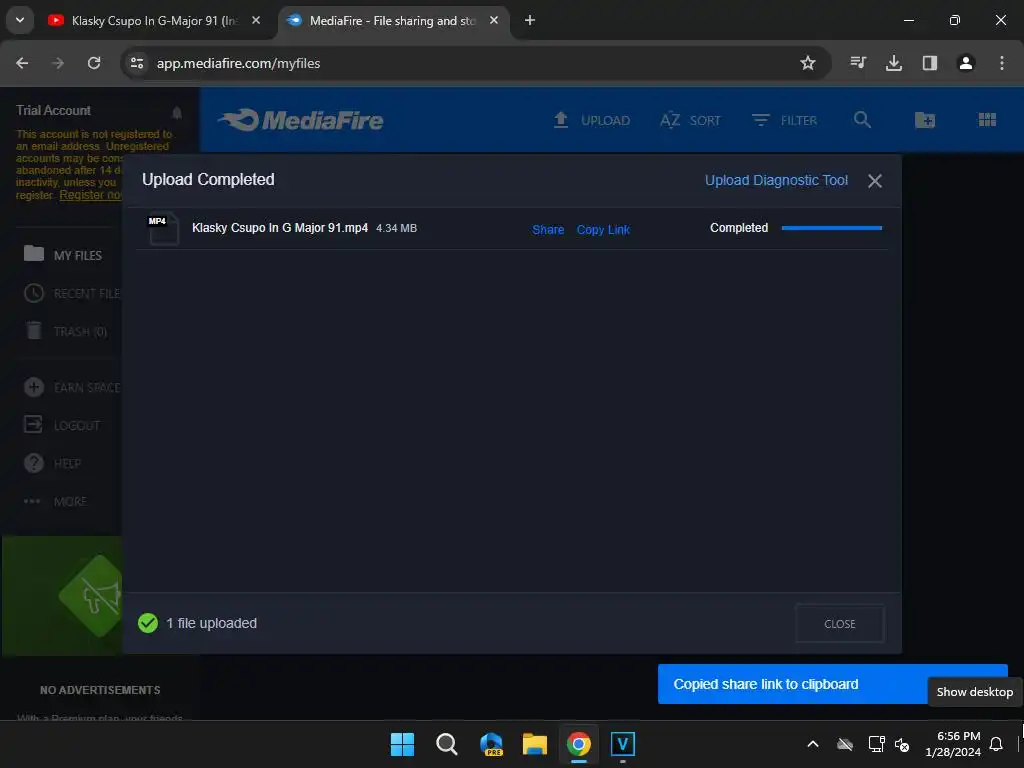Click the CLOSE button in upload dialog
This screenshot has width=1024, height=768.
coord(839,624)
